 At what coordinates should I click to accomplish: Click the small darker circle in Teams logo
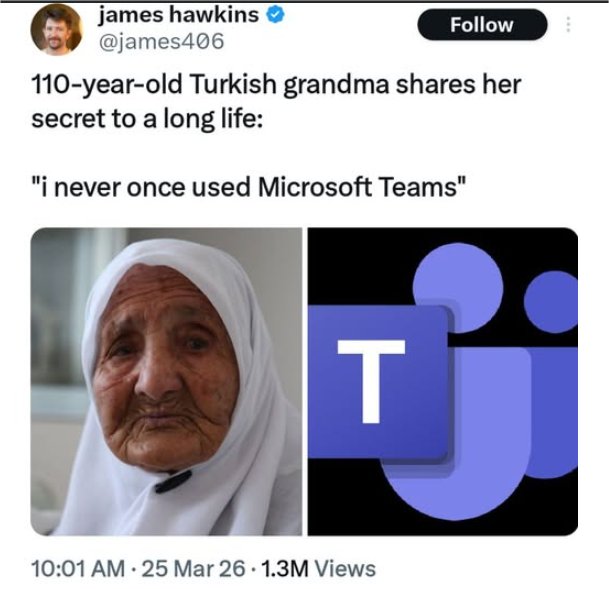coord(551,302)
